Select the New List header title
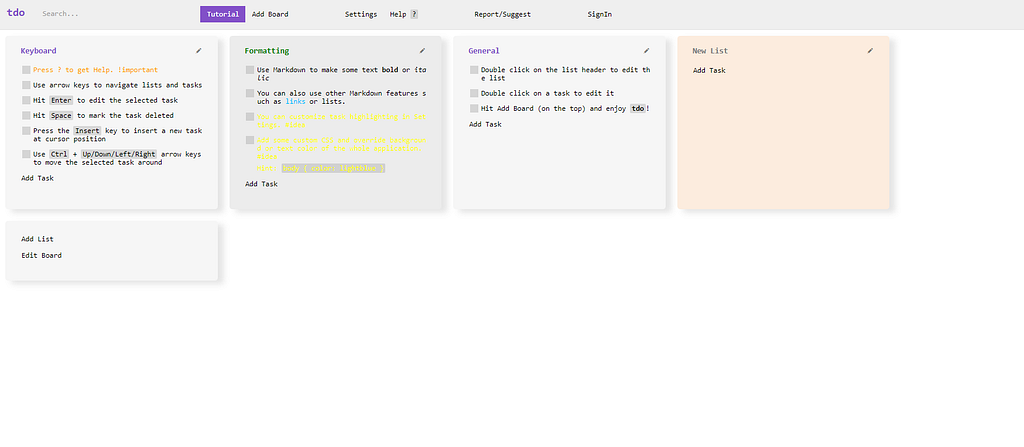The width and height of the screenshot is (1024, 447). click(711, 50)
